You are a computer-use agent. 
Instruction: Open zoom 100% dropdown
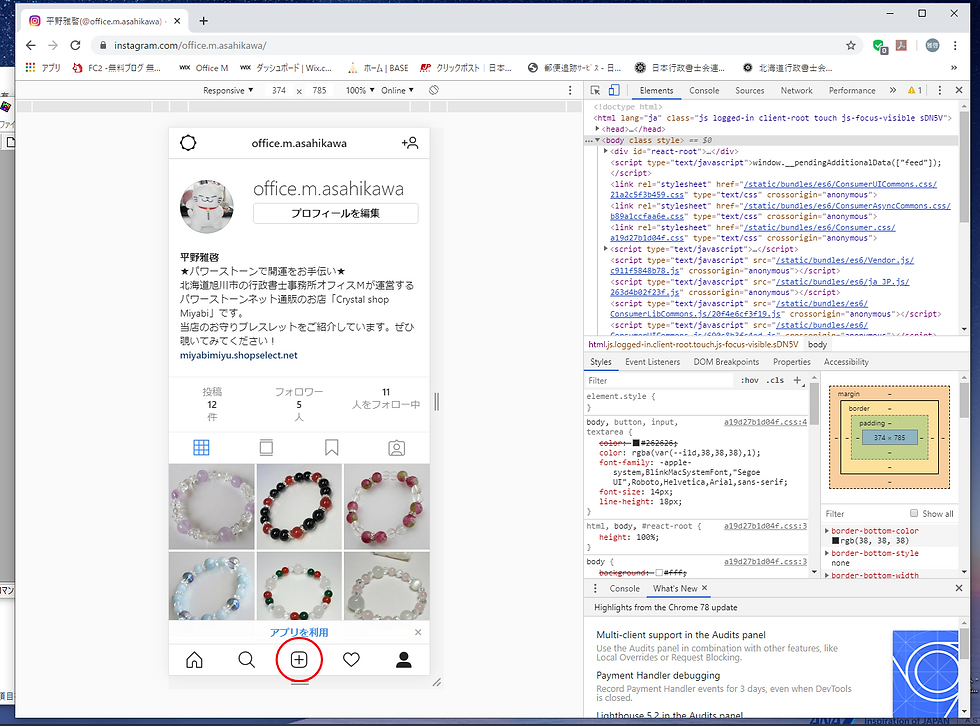pos(360,90)
